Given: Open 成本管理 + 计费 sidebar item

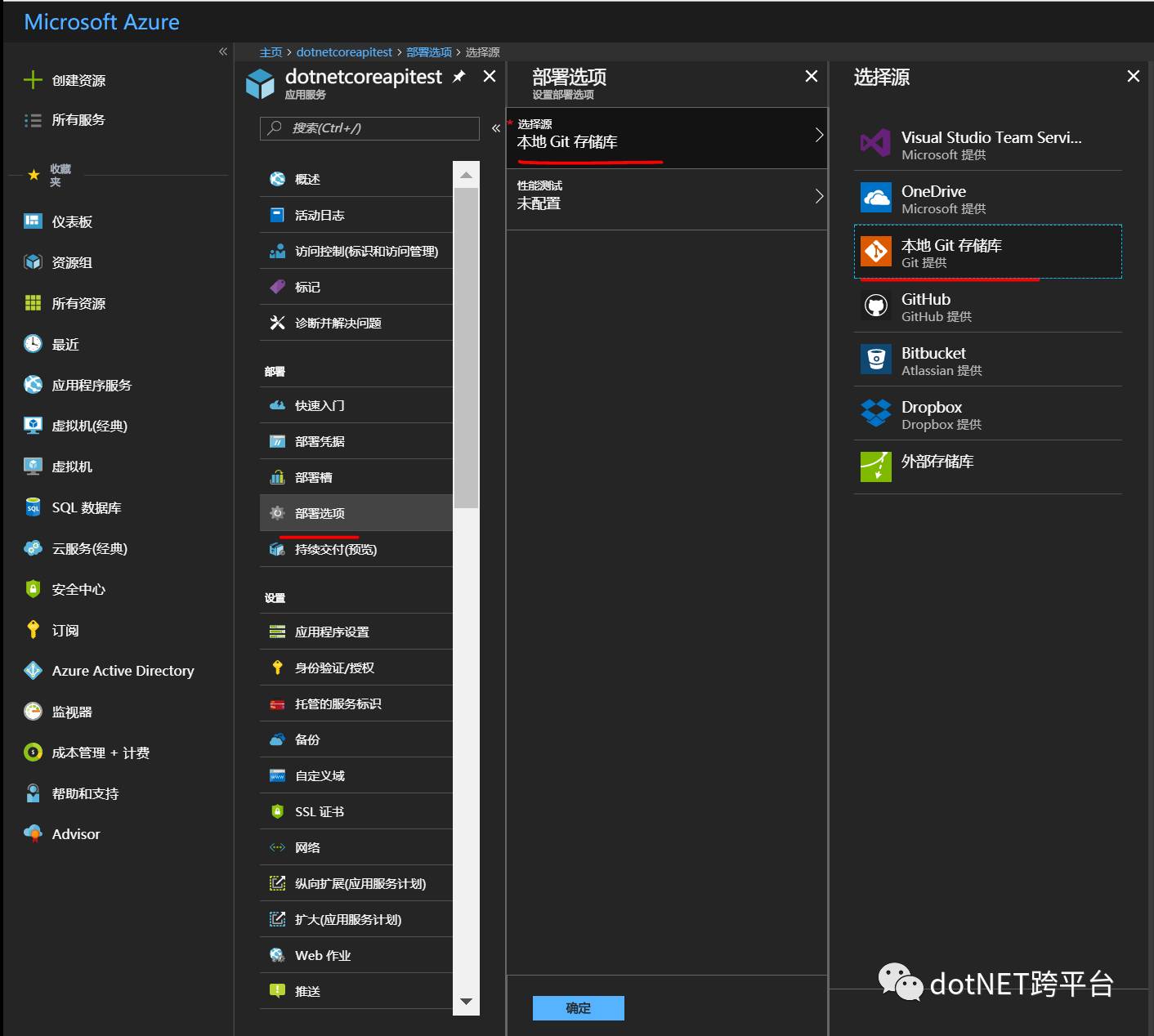Looking at the screenshot, I should tap(118, 752).
